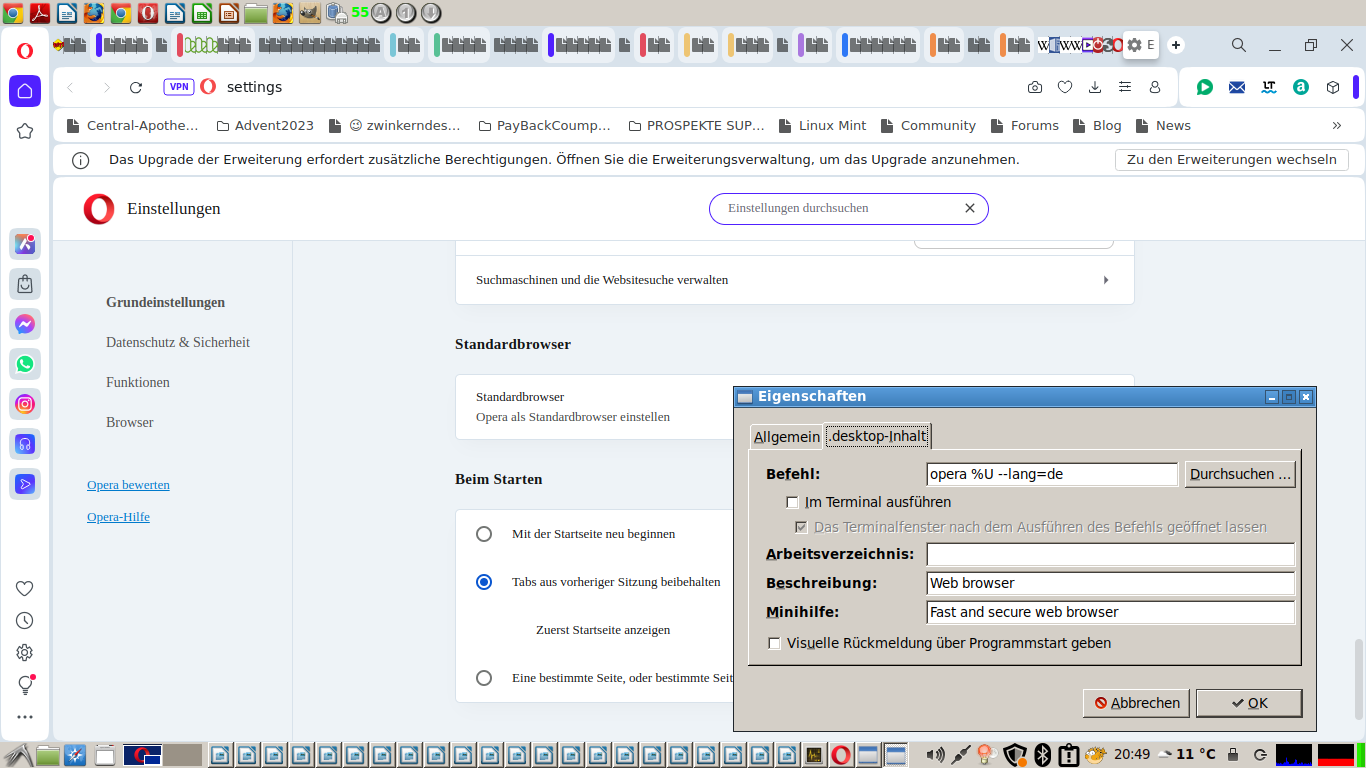This screenshot has height=768, width=1366.
Task: Open the profile account icon
Action: [1155, 87]
